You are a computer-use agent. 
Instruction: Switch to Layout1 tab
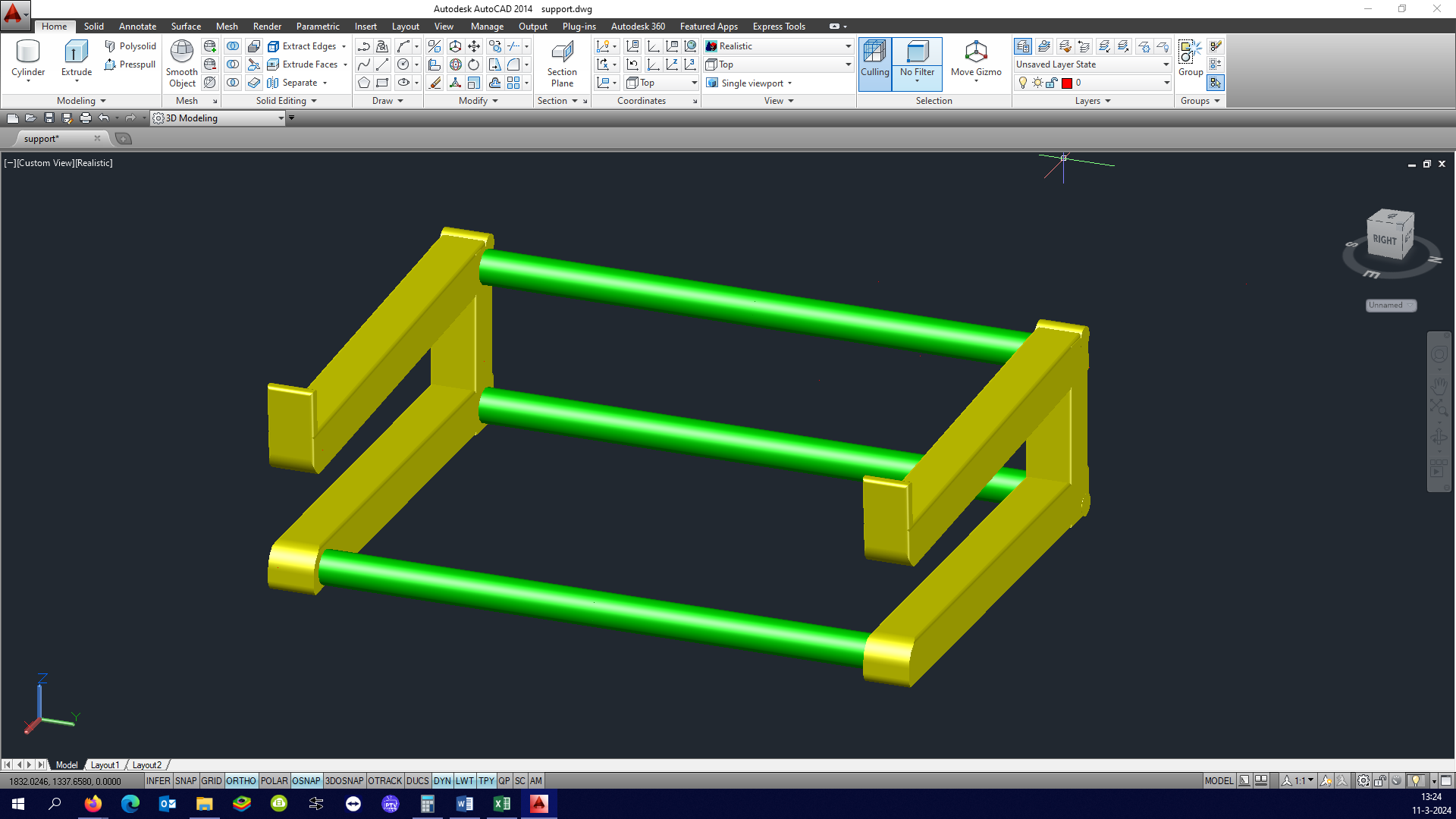[x=105, y=765]
